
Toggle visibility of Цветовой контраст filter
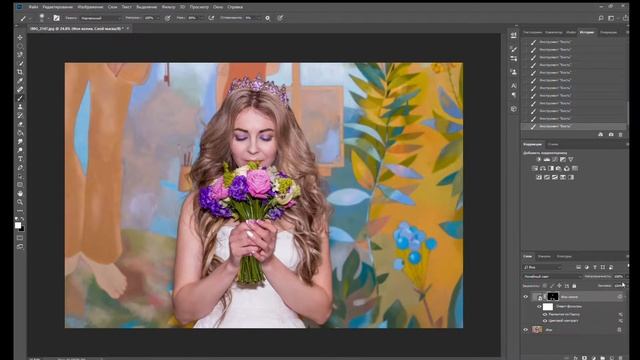[x=545, y=321]
